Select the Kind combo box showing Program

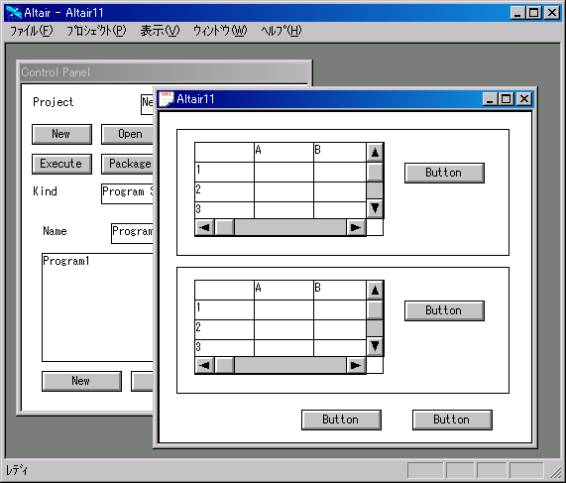pyautogui.click(x=127, y=193)
